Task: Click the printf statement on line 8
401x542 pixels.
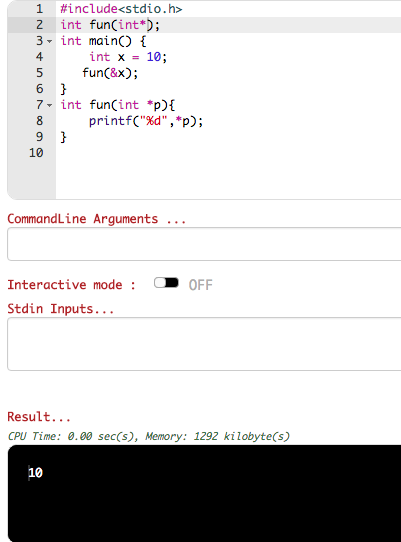Action: pyautogui.click(x=146, y=121)
